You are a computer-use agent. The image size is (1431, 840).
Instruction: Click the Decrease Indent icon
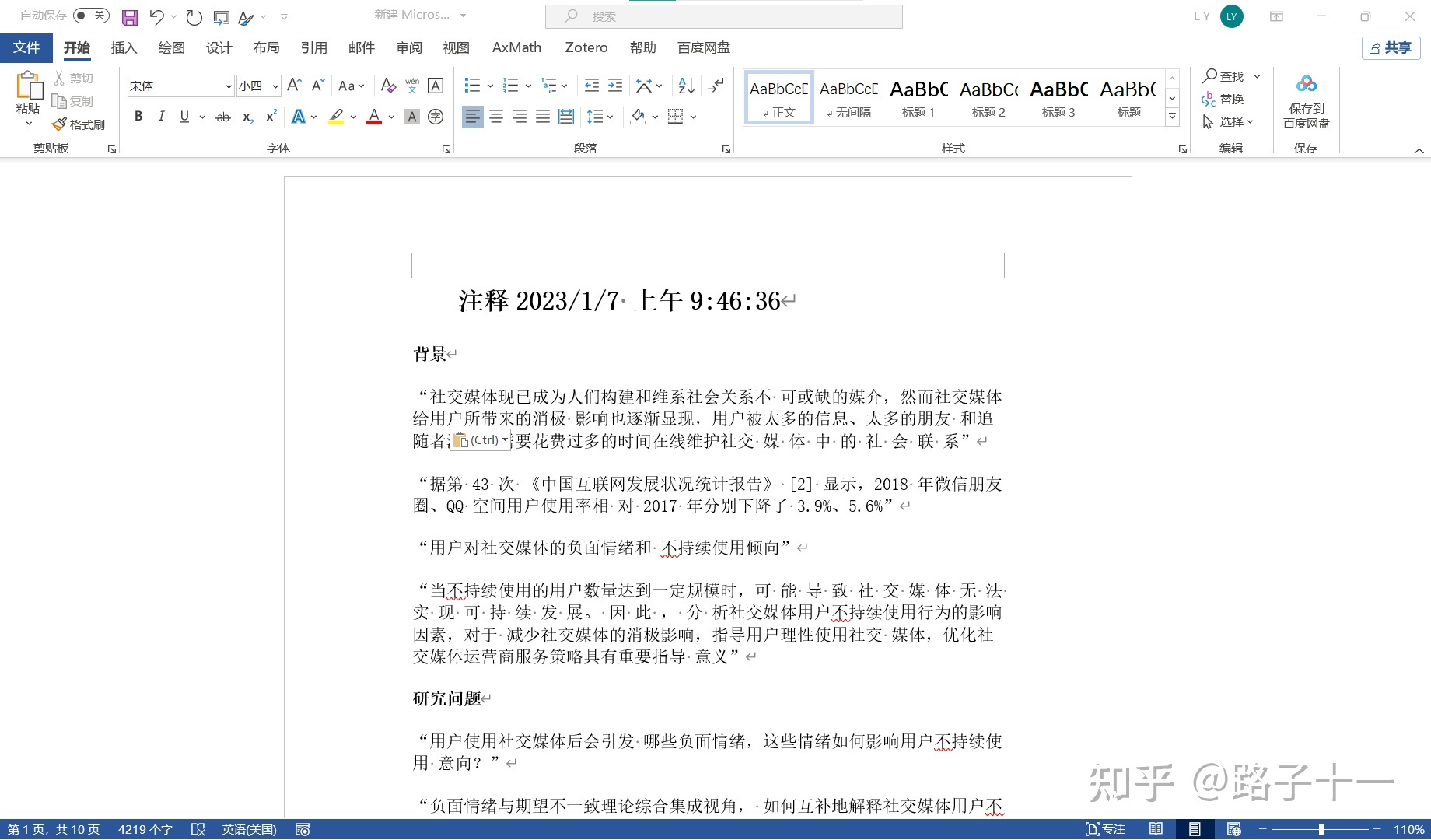coord(591,86)
